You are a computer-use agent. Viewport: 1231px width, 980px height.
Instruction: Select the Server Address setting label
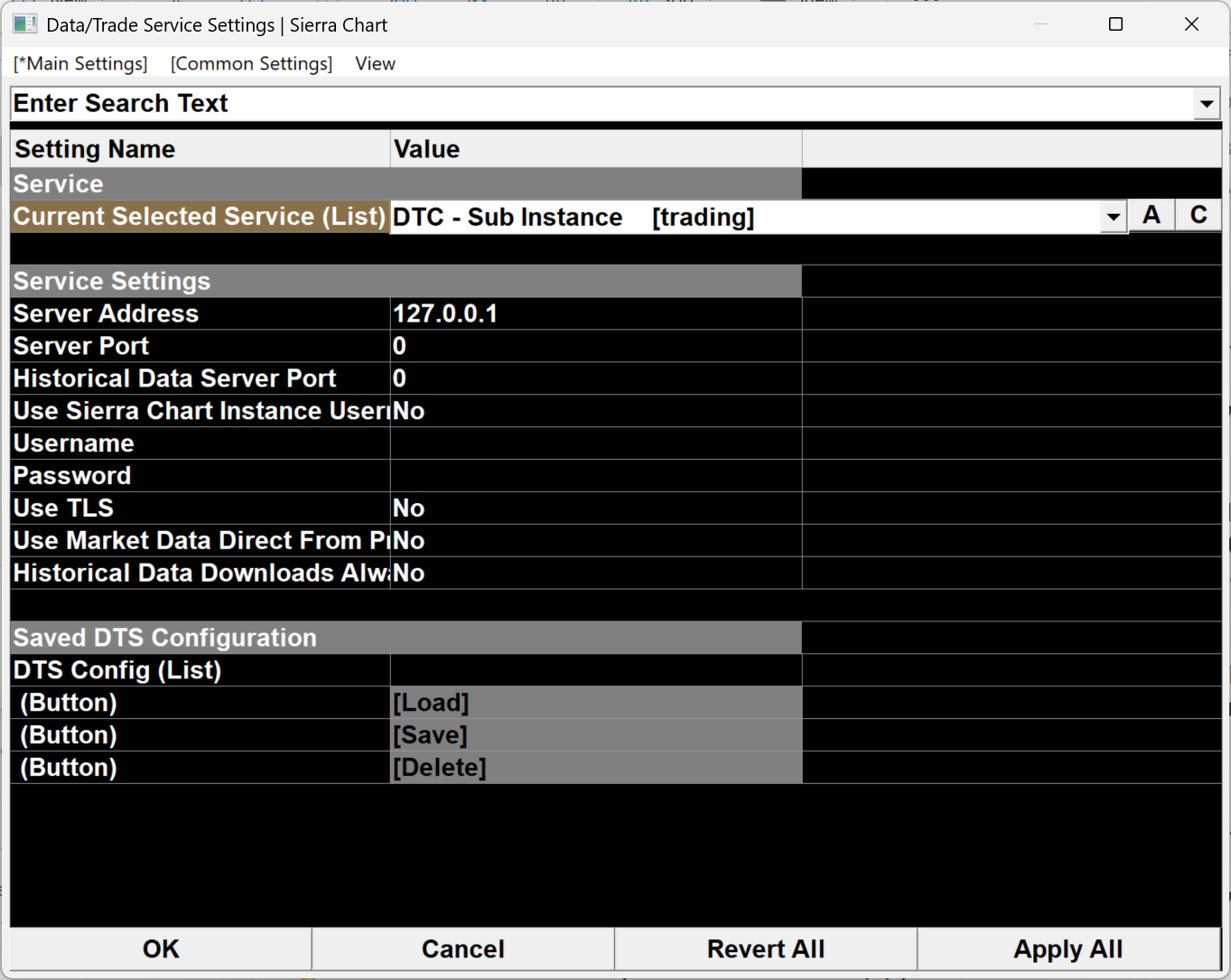click(x=201, y=313)
